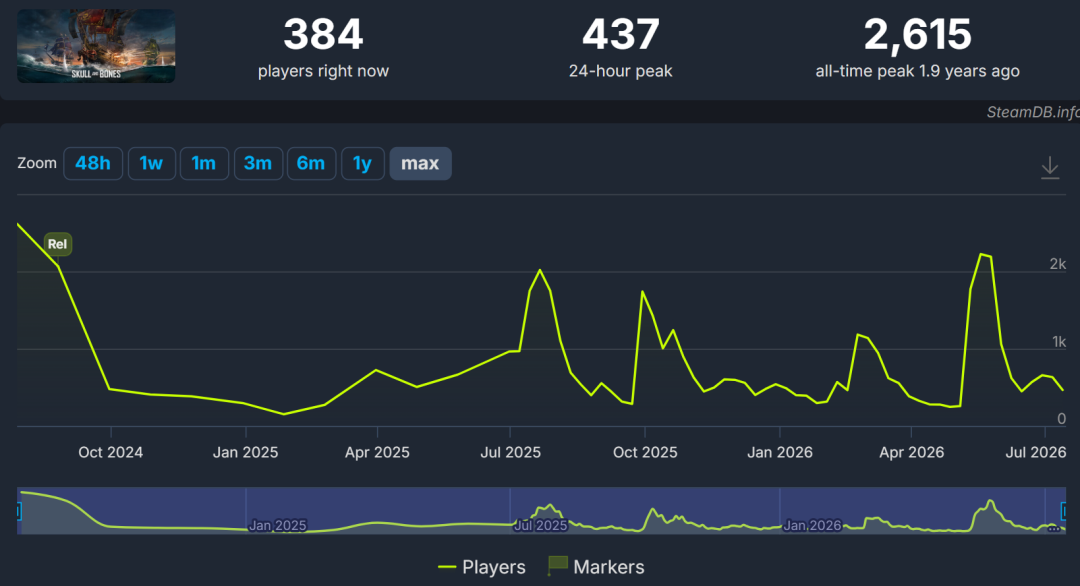Set zoom to 1w
1080x586 pixels.
(x=152, y=163)
